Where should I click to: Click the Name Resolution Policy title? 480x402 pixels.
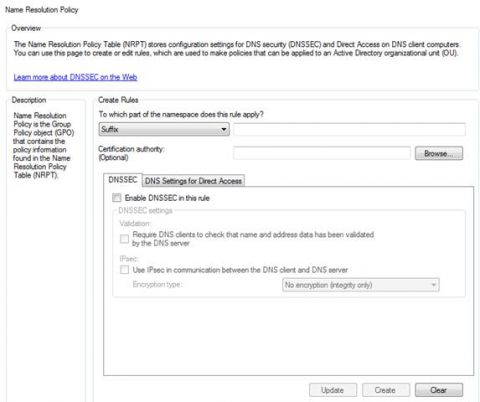(x=42, y=10)
